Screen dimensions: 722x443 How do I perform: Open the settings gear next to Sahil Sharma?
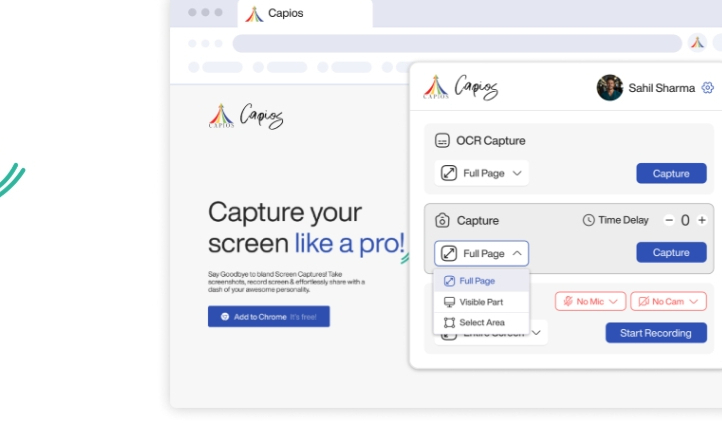(707, 87)
